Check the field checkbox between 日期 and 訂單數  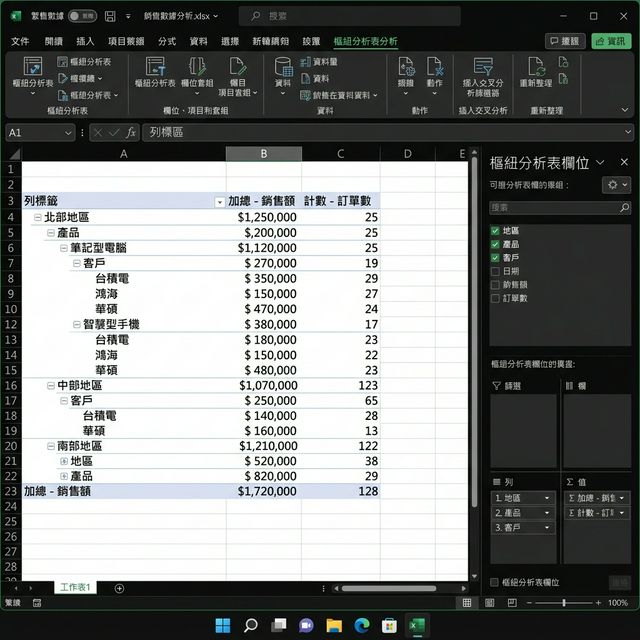coord(495,285)
